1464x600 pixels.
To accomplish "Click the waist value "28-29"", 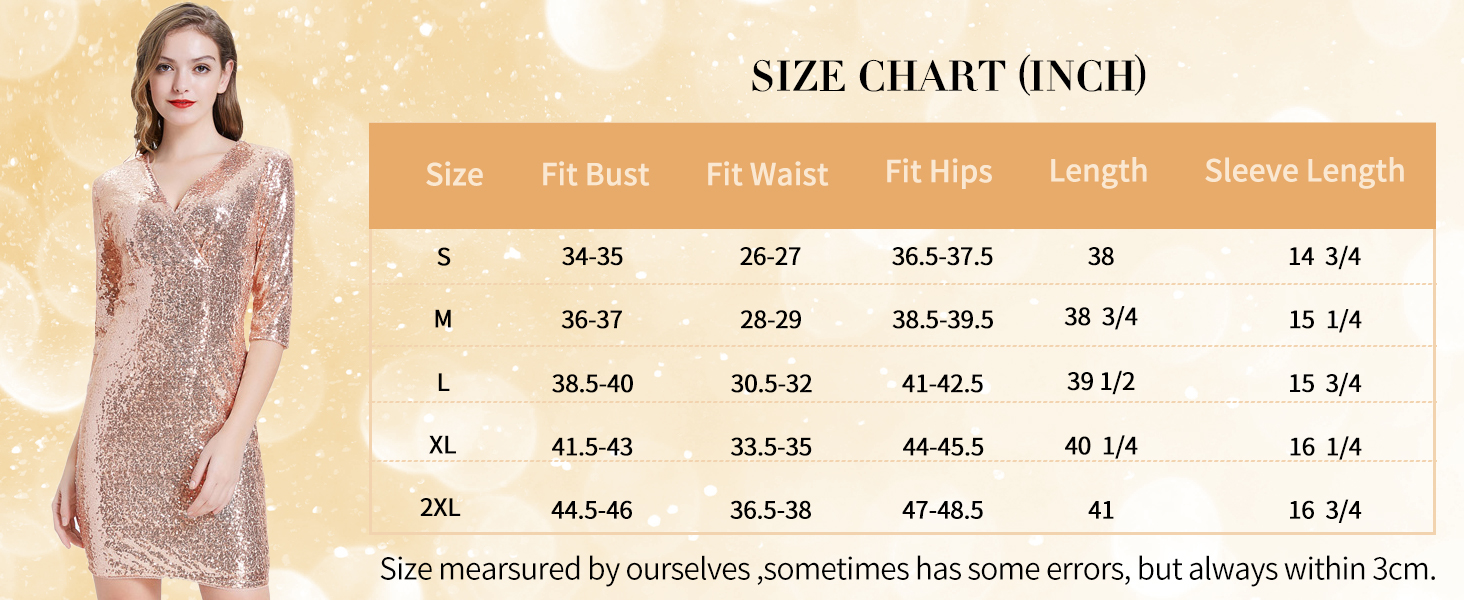I will pos(770,320).
